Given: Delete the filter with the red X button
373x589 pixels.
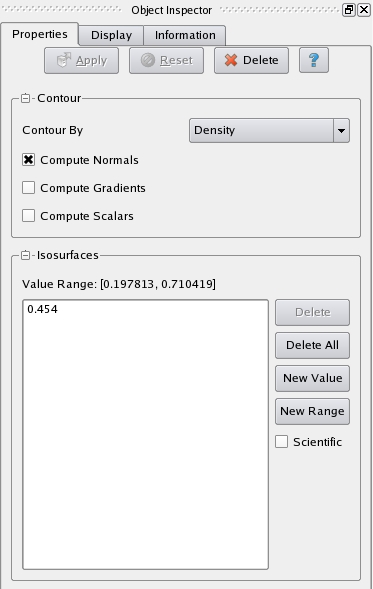Looking at the screenshot, I should click(251, 60).
